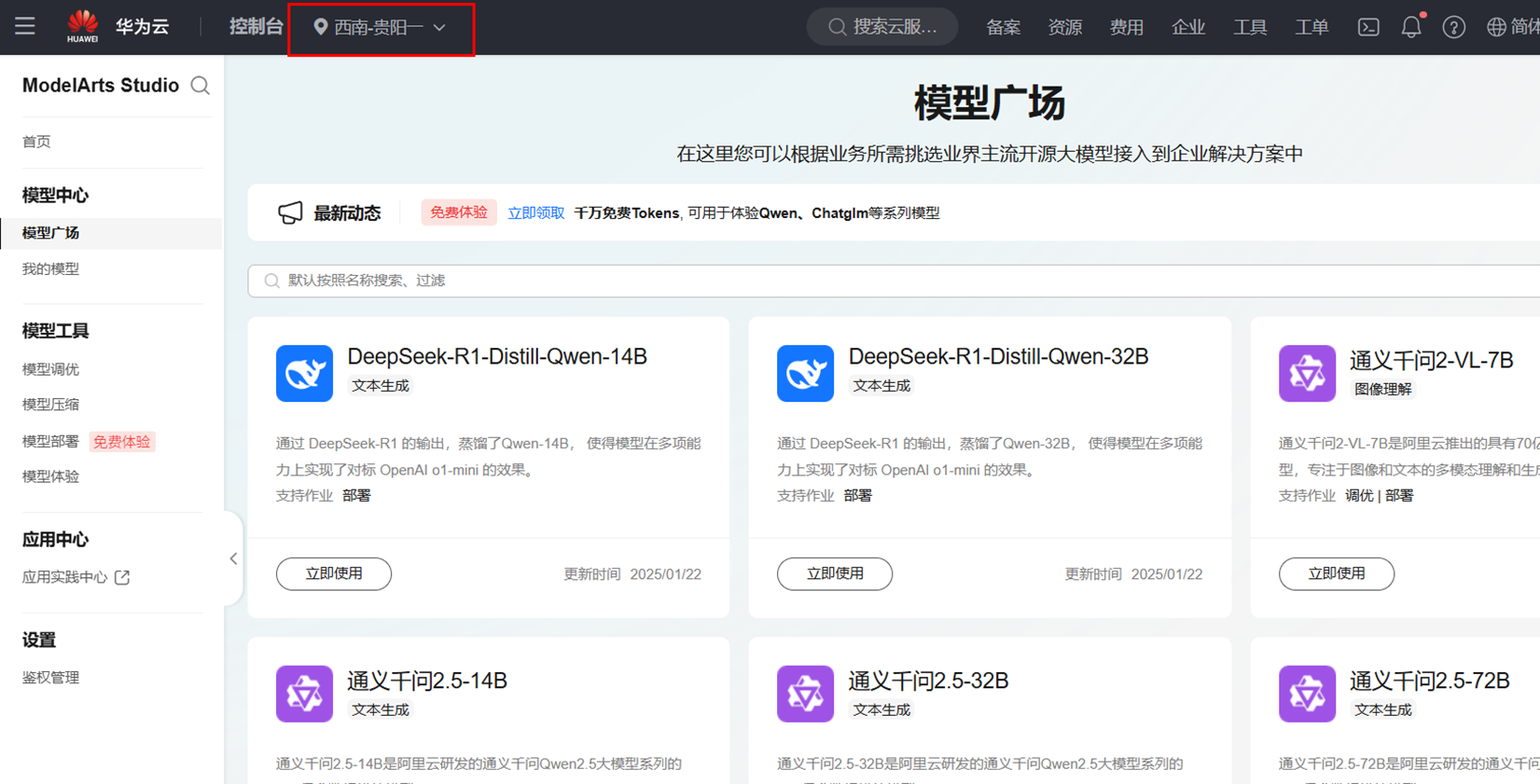Open the 工具 menu

point(1249,27)
